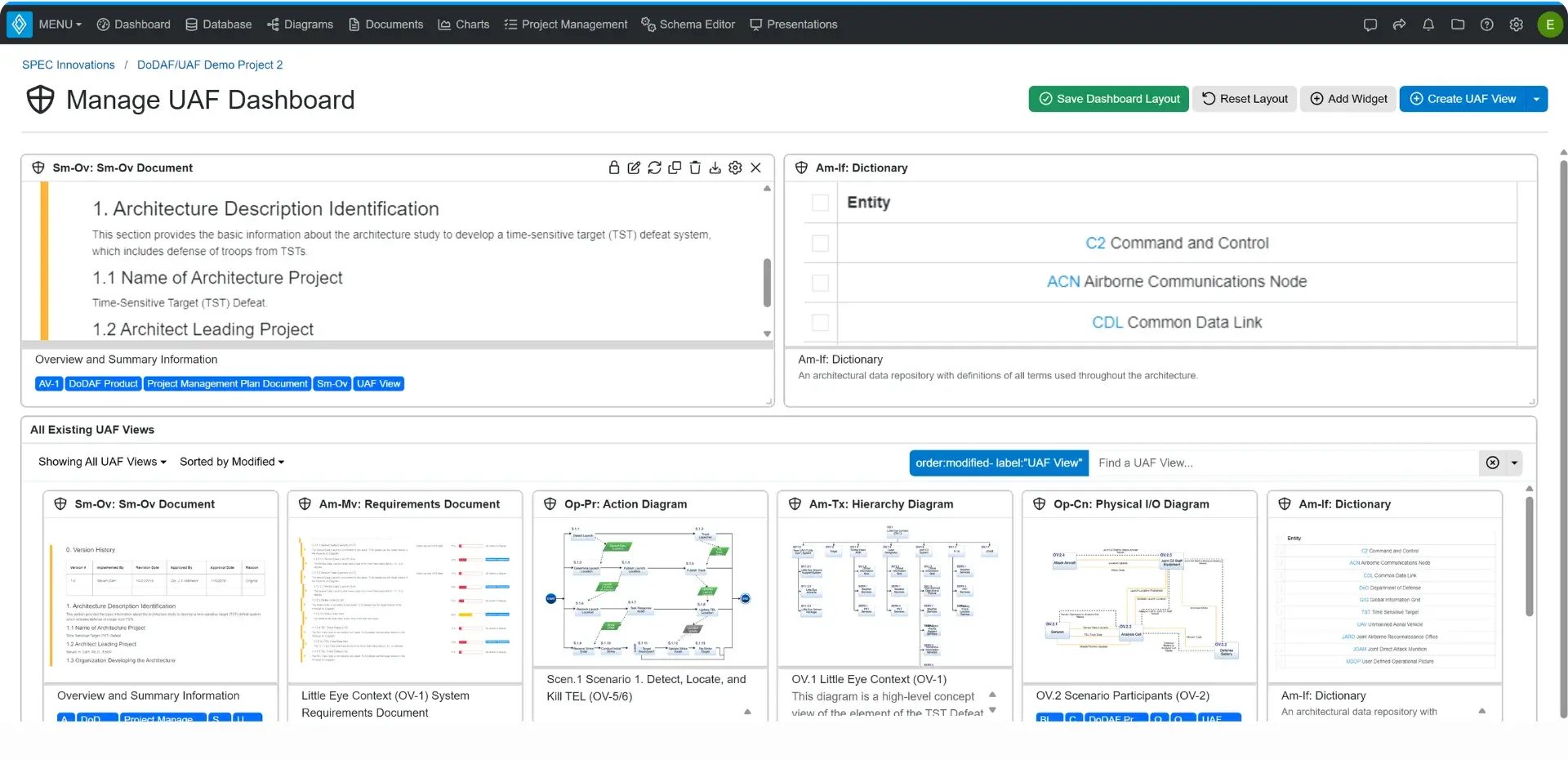Viewport: 1568px width, 760px height.
Task: Refresh the Sm-Ov Document widget
Action: tap(654, 168)
